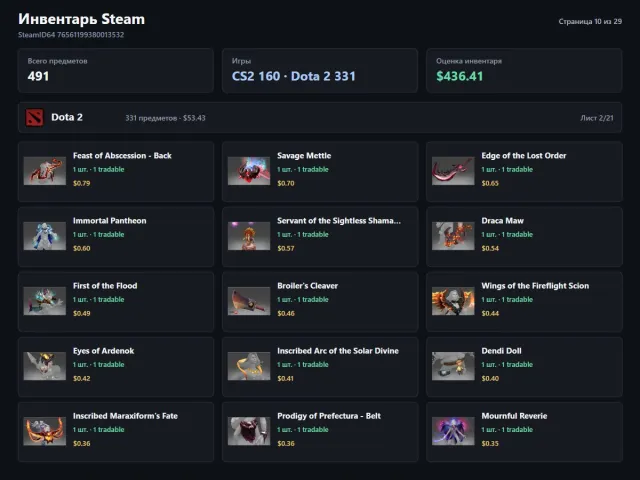
Task: Click the $0.65 price of Edge of the Lost Order
Action: (x=490, y=183)
